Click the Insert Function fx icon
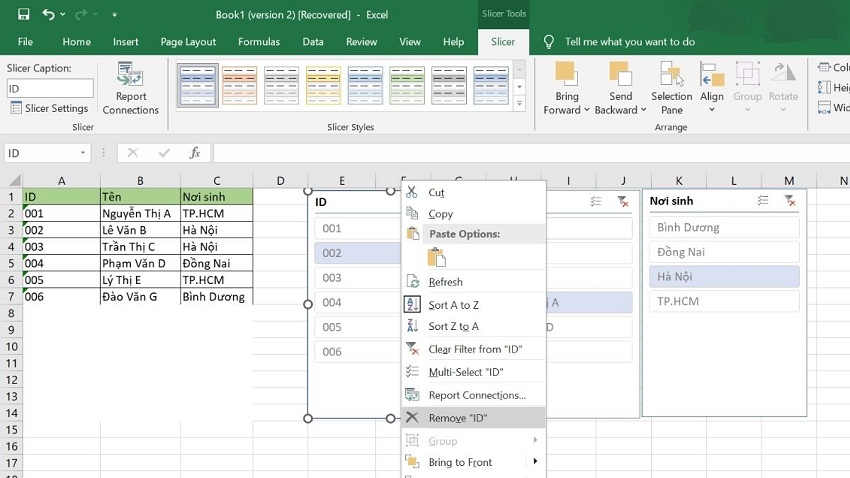 pyautogui.click(x=195, y=153)
